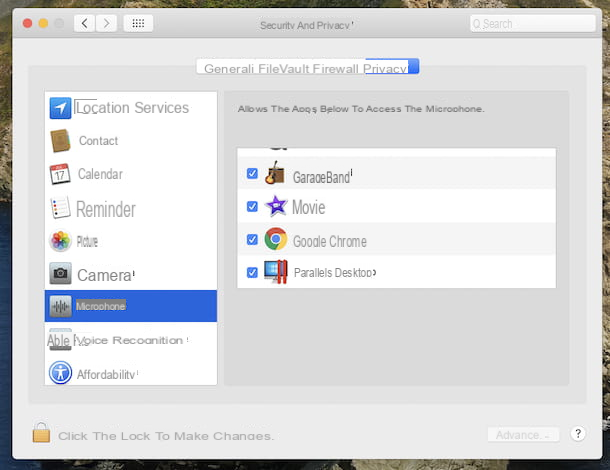
Task: Click the yellow minimize window button
Action: tap(43, 23)
